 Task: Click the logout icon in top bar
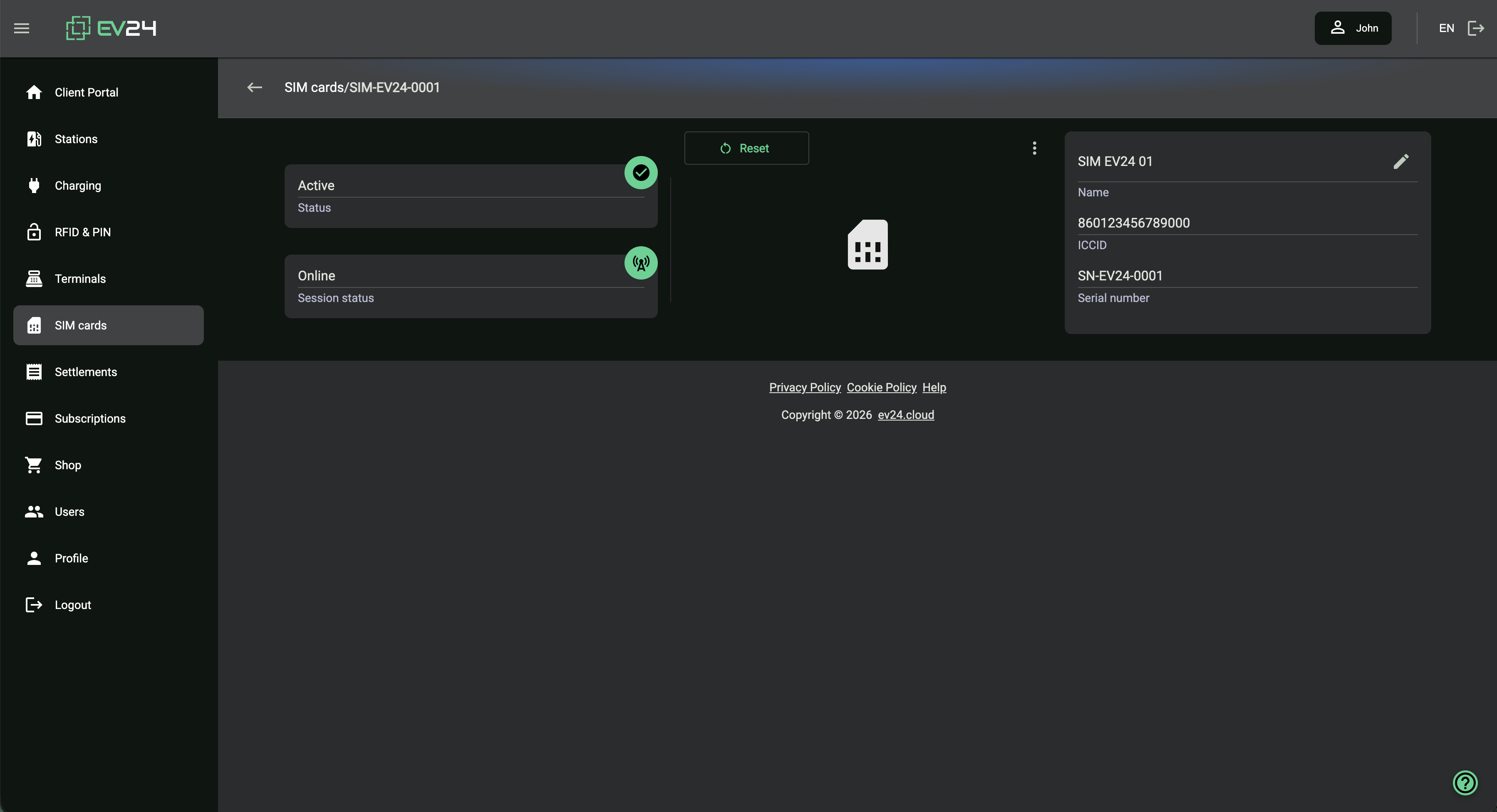[1475, 28]
